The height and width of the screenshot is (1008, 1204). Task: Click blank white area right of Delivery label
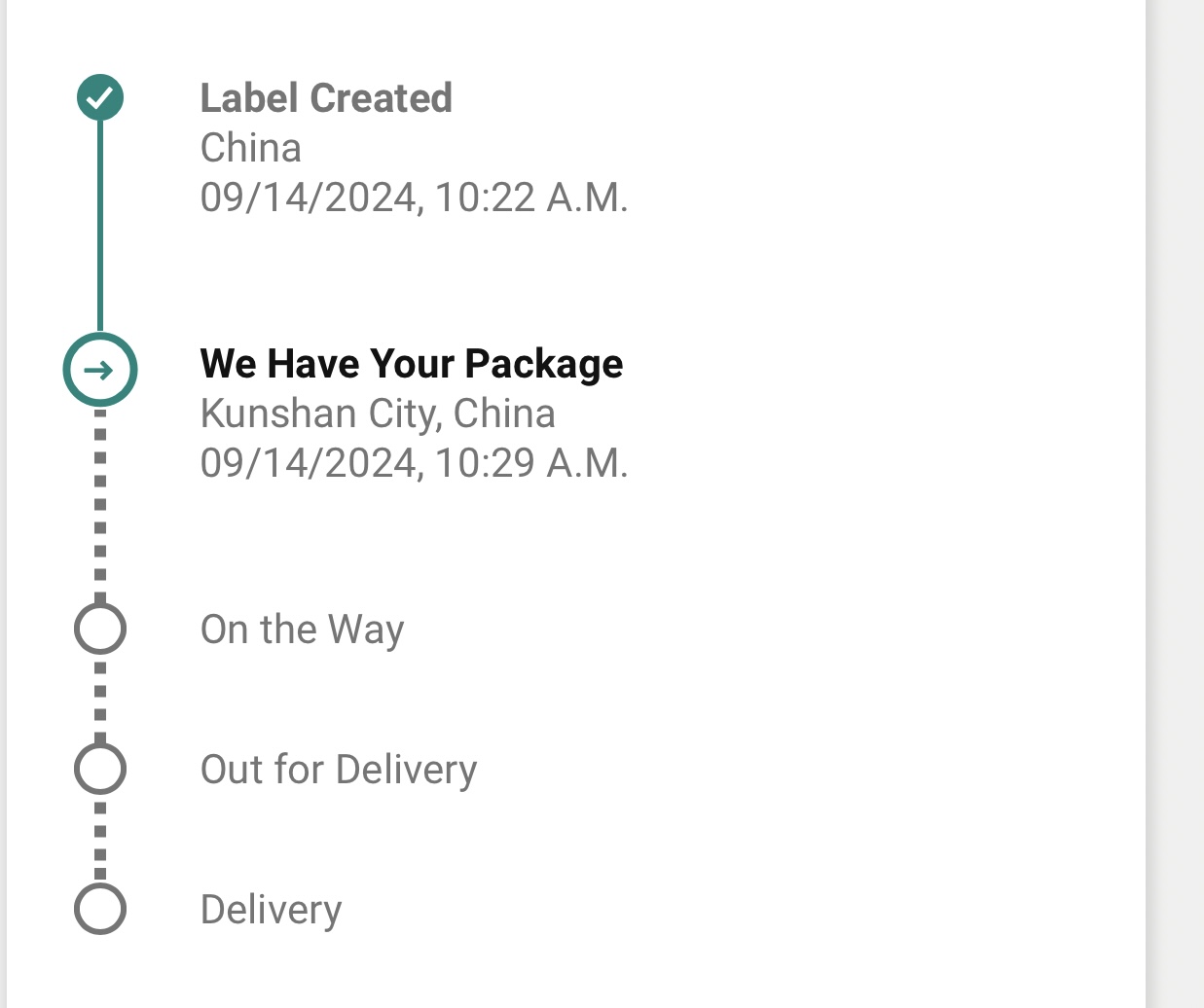tap(730, 910)
